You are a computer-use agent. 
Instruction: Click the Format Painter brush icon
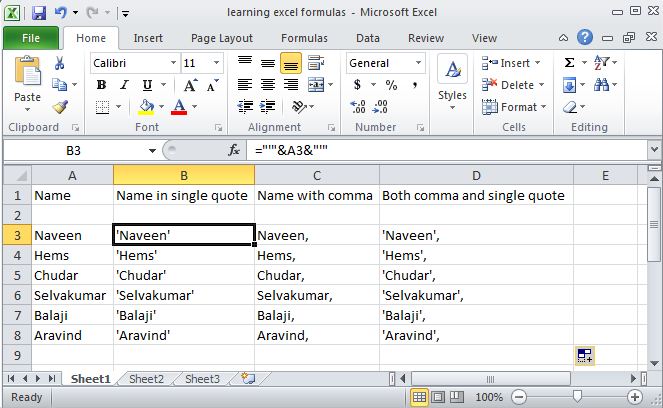(x=59, y=106)
